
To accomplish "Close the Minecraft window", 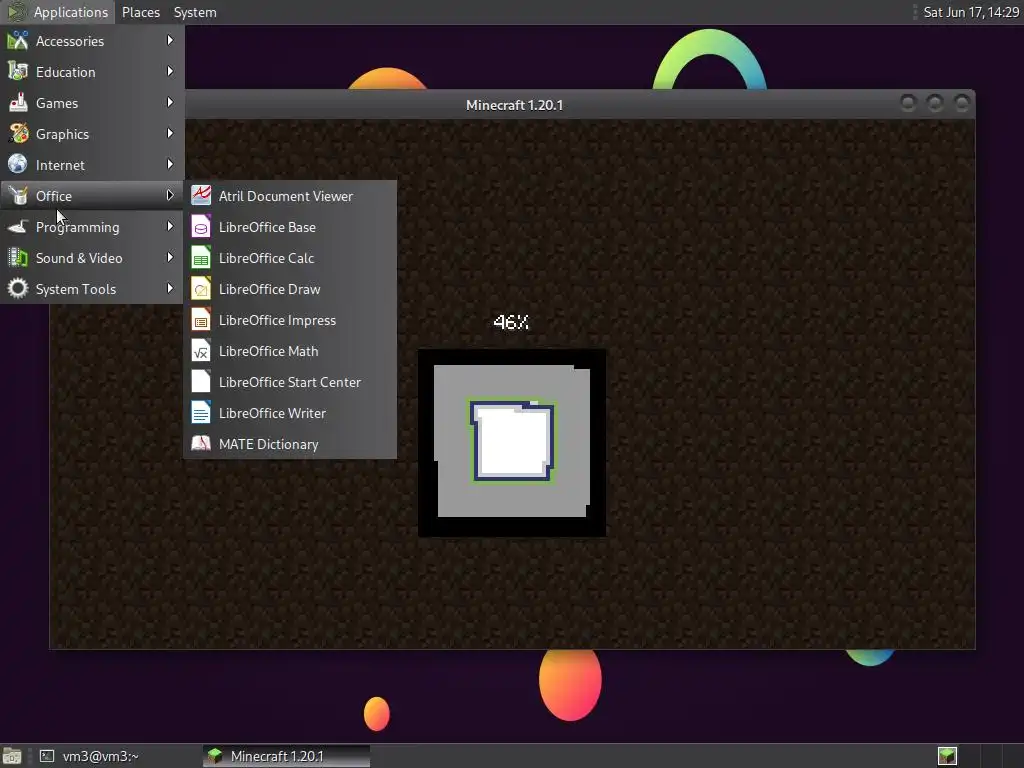I will 962,103.
